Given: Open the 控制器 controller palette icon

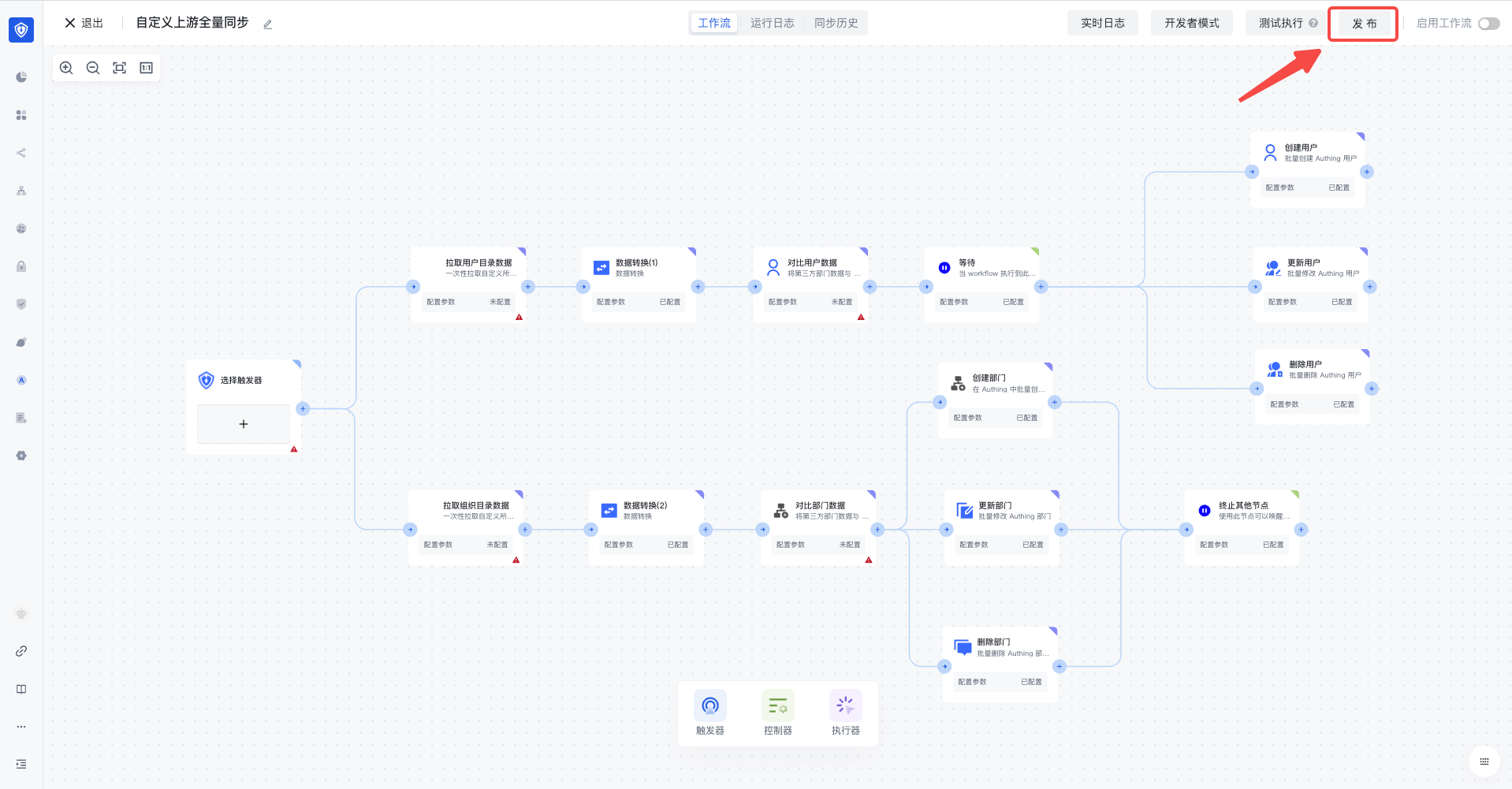Looking at the screenshot, I should pyautogui.click(x=777, y=705).
